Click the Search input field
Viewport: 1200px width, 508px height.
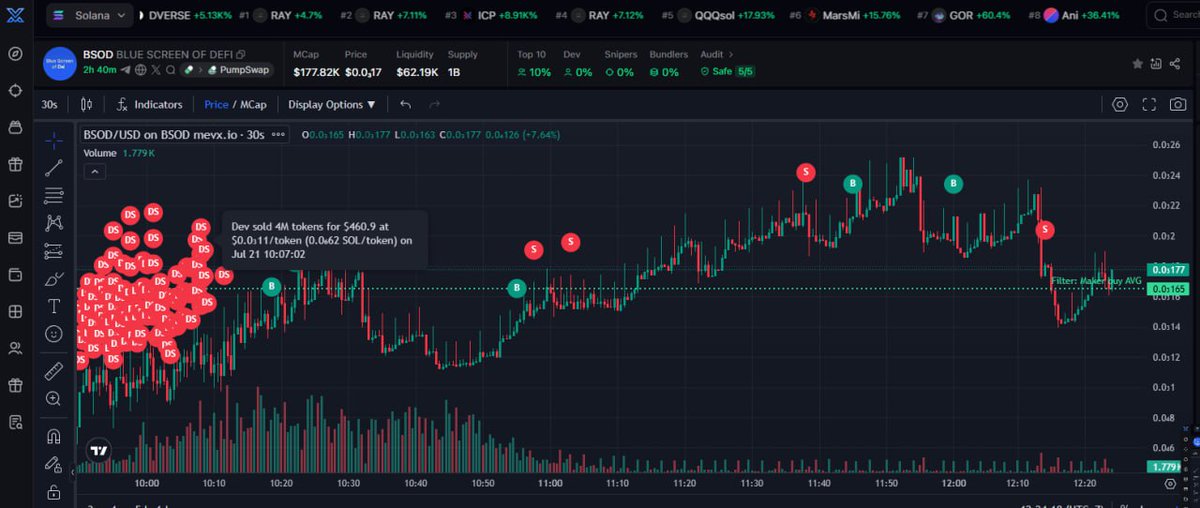coord(1173,16)
